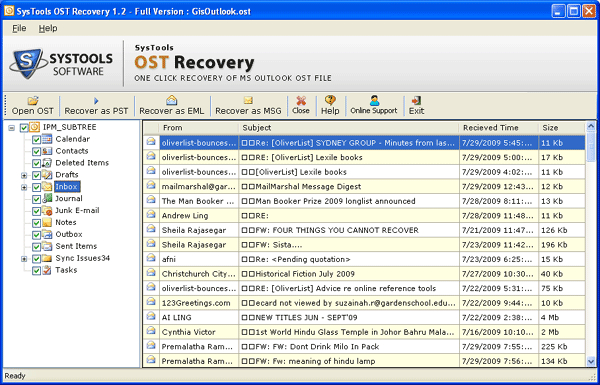This screenshot has width=600, height=385.
Task: Uncheck the IPM_SUBTREE checkbox
Action: point(24,127)
